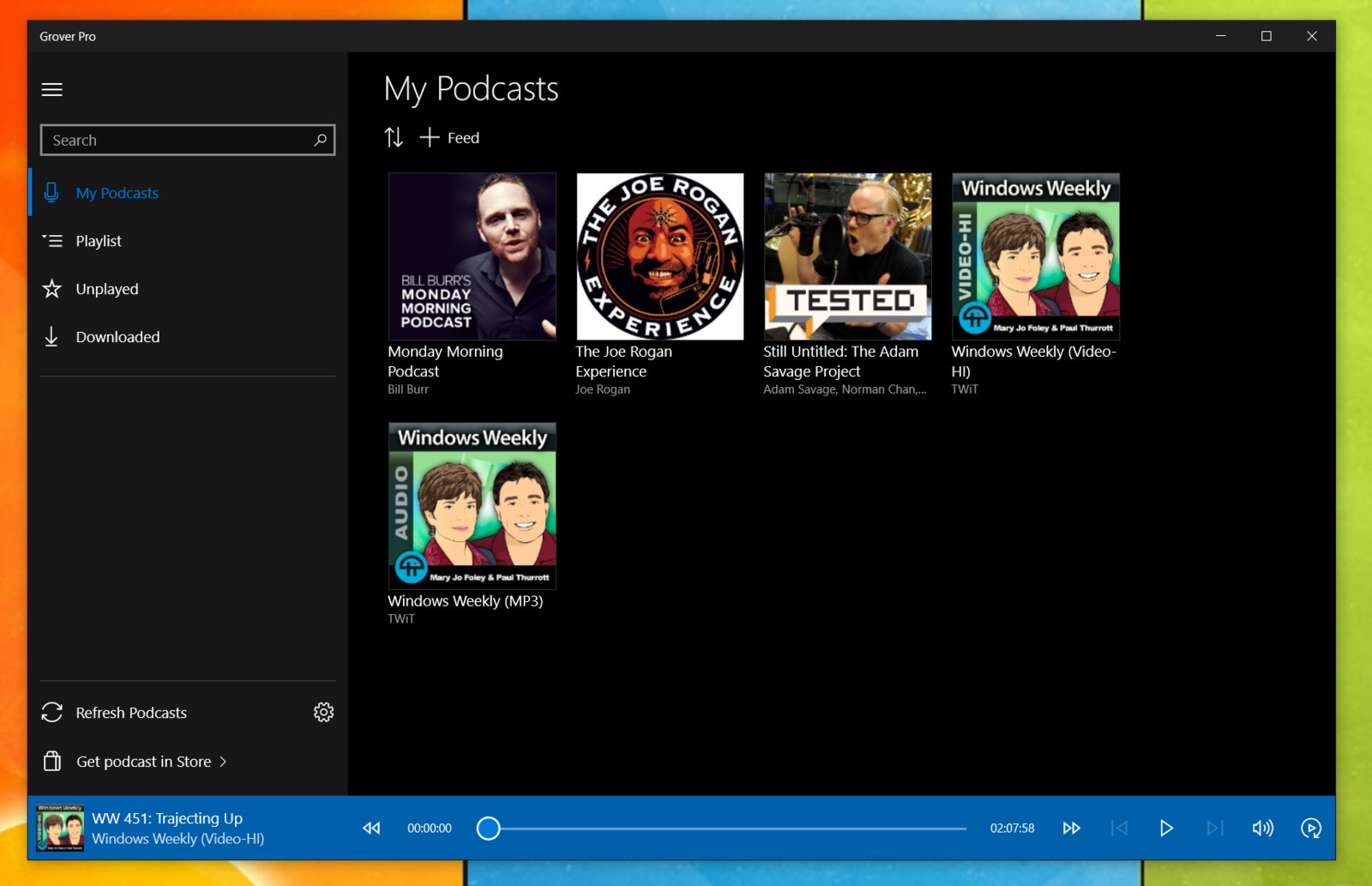
Task: Click the playback seek slider handle
Action: 488,828
